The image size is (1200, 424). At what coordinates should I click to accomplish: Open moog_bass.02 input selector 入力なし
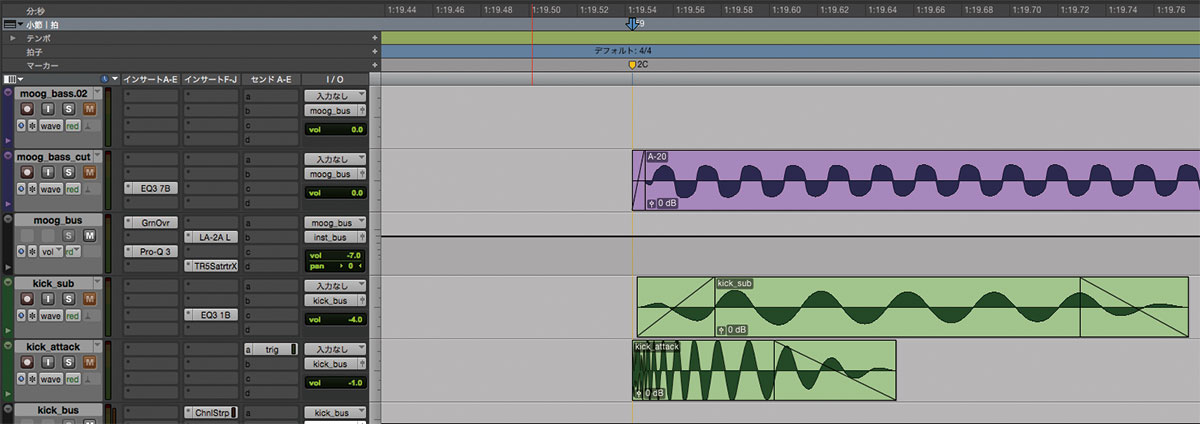coord(335,95)
